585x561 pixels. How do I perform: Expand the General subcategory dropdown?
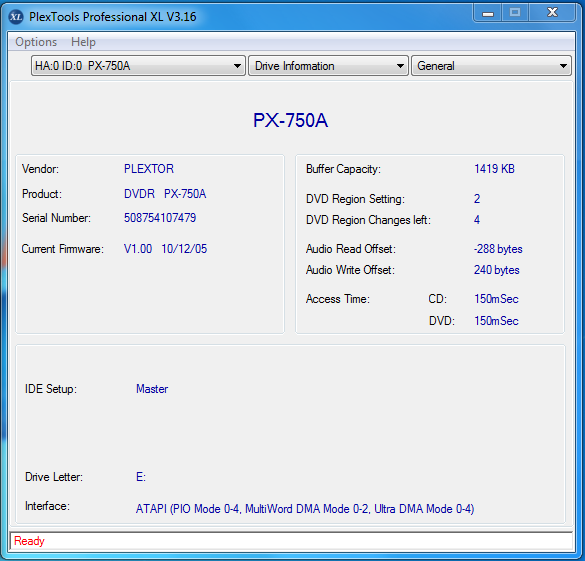tap(491, 66)
